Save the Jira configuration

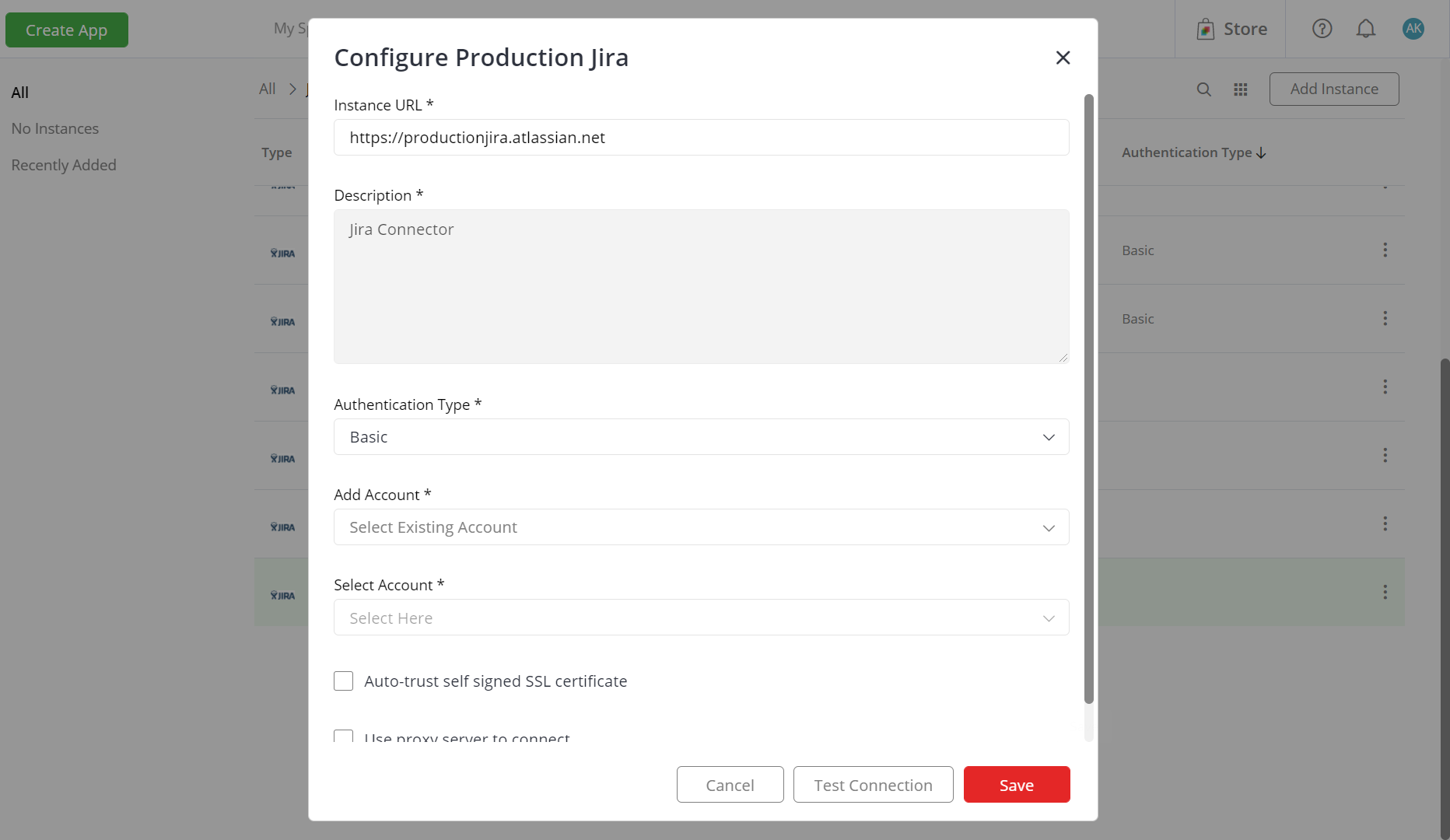1017,785
